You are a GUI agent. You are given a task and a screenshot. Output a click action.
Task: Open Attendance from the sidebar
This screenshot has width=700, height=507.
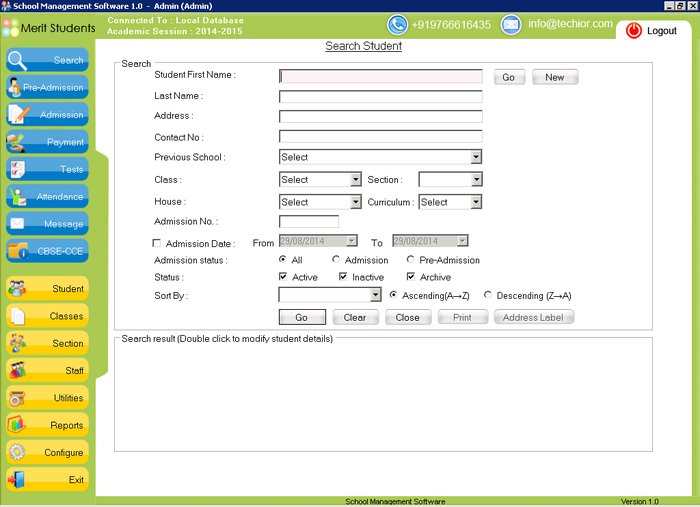20,197
